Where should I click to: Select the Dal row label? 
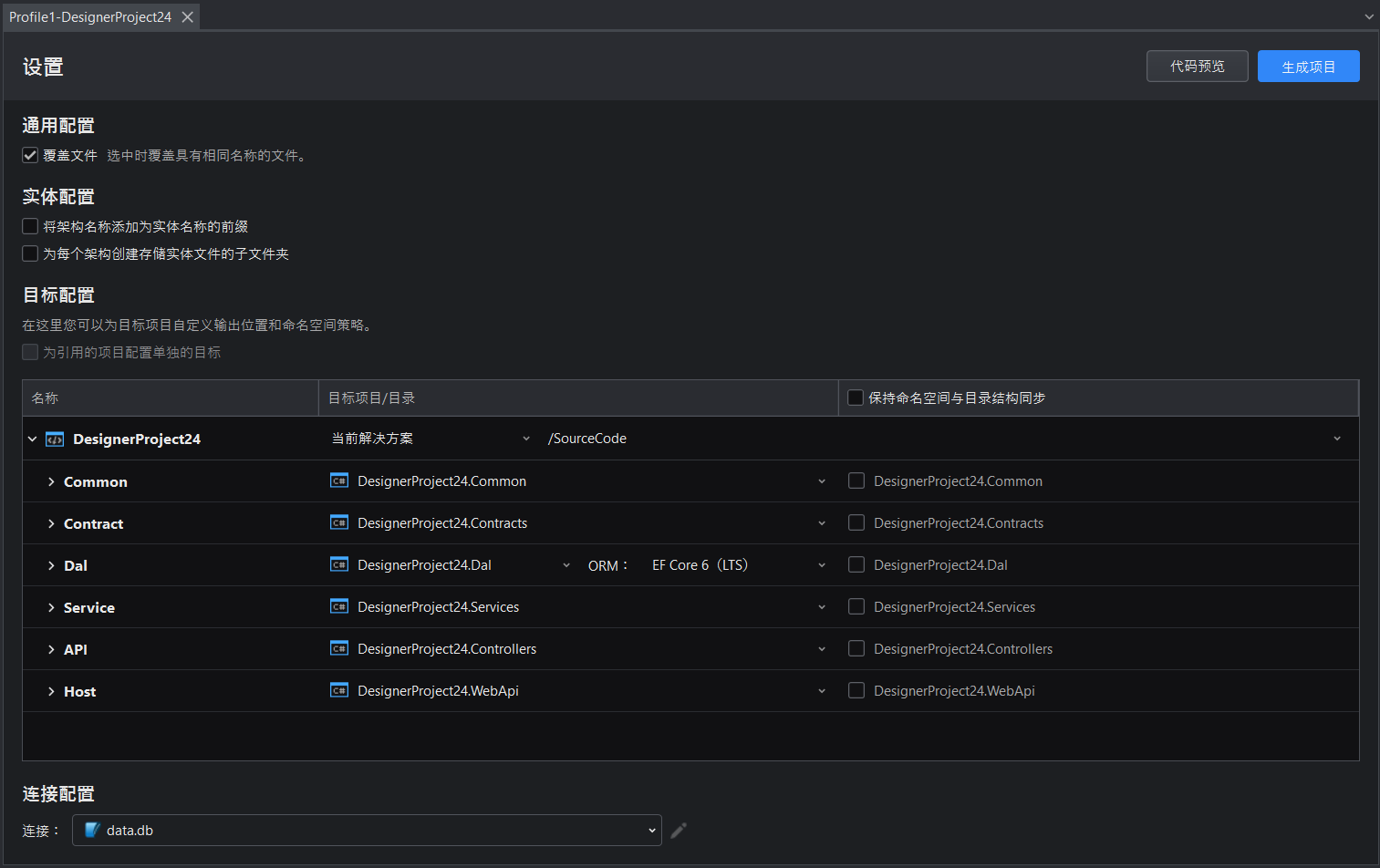[76, 565]
